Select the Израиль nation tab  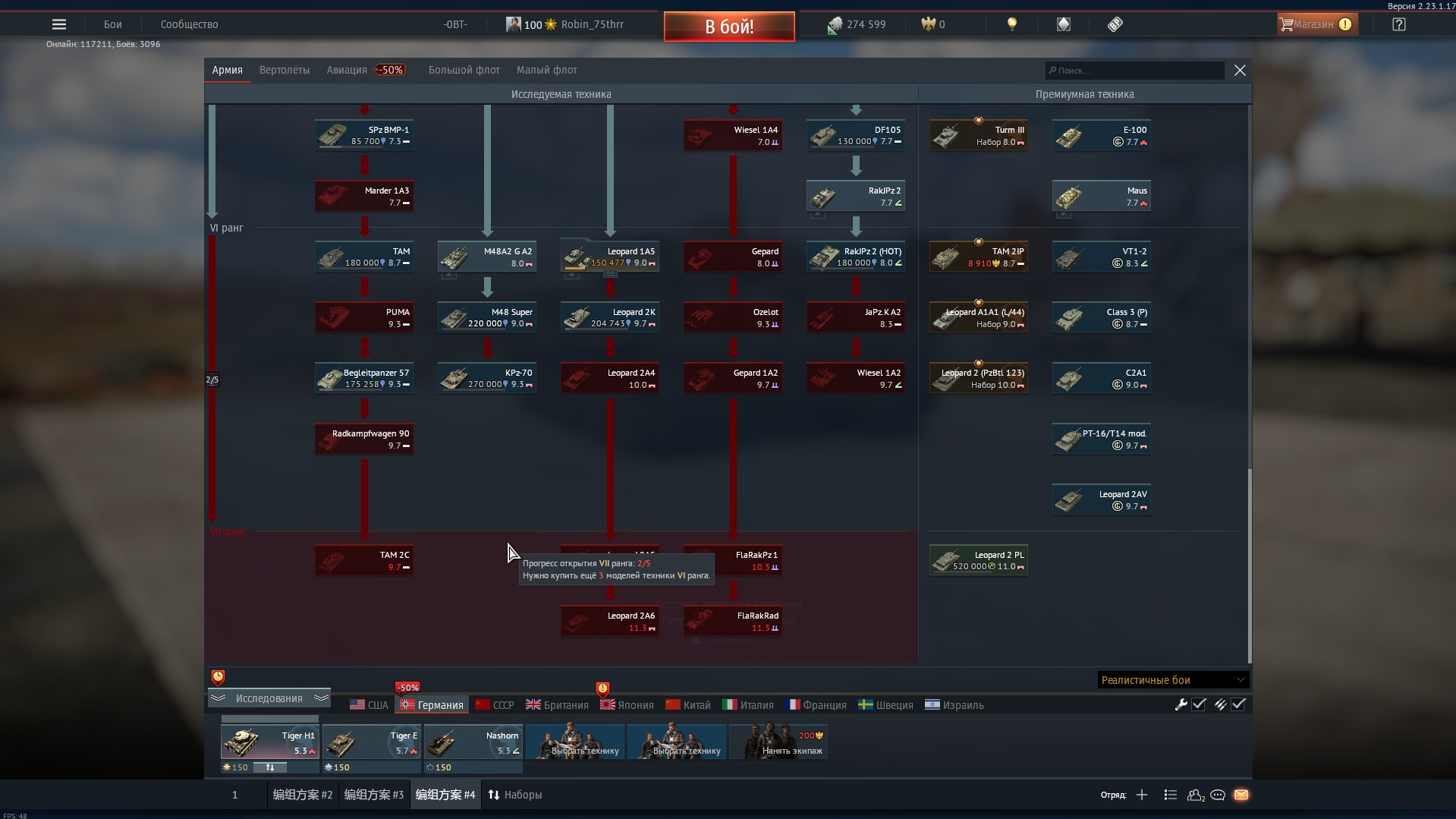(x=954, y=705)
